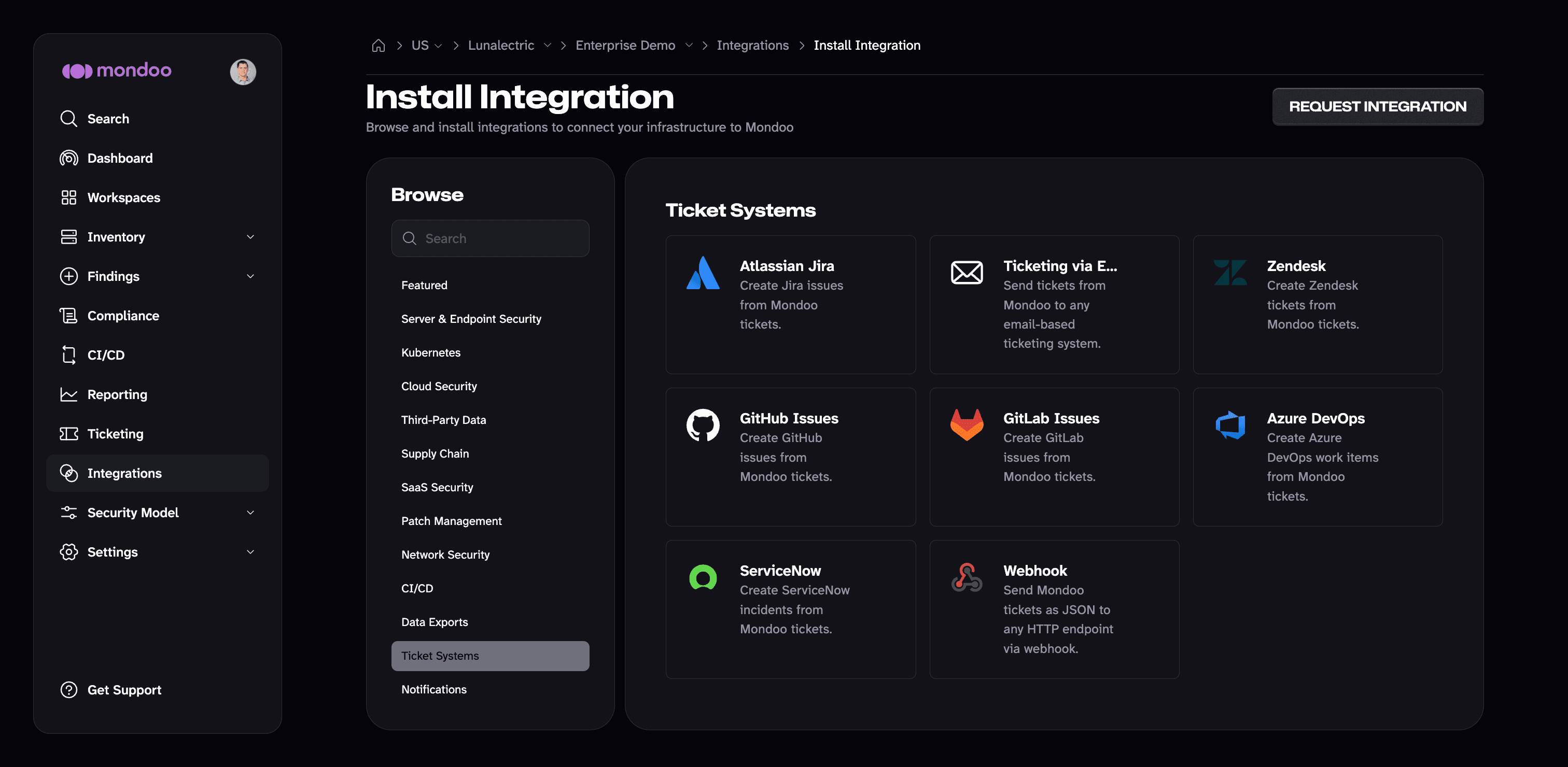The image size is (1568, 767).
Task: Select the Supply Chain category
Action: pyautogui.click(x=490, y=454)
